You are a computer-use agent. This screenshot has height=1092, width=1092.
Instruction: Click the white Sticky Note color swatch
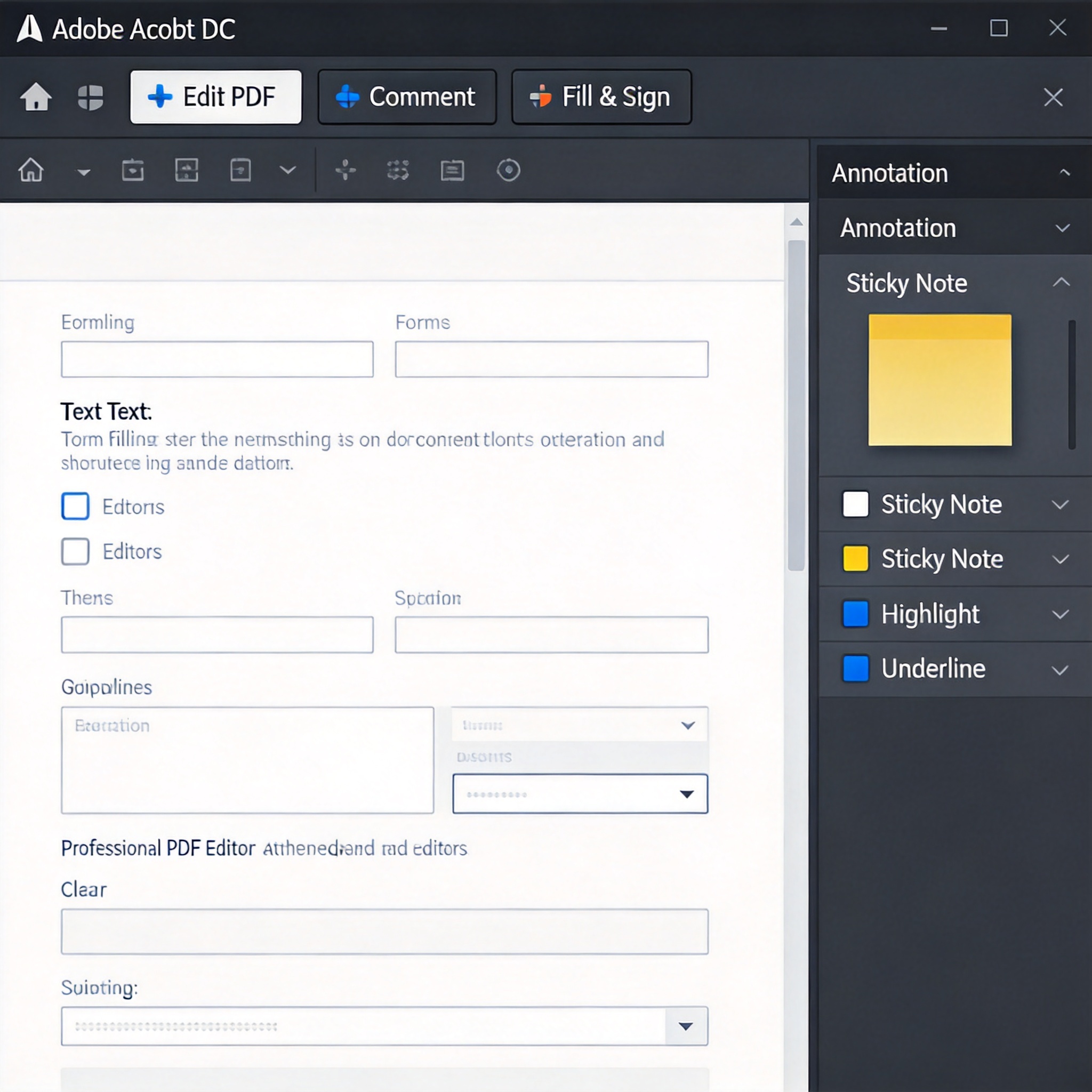pyautogui.click(x=855, y=503)
